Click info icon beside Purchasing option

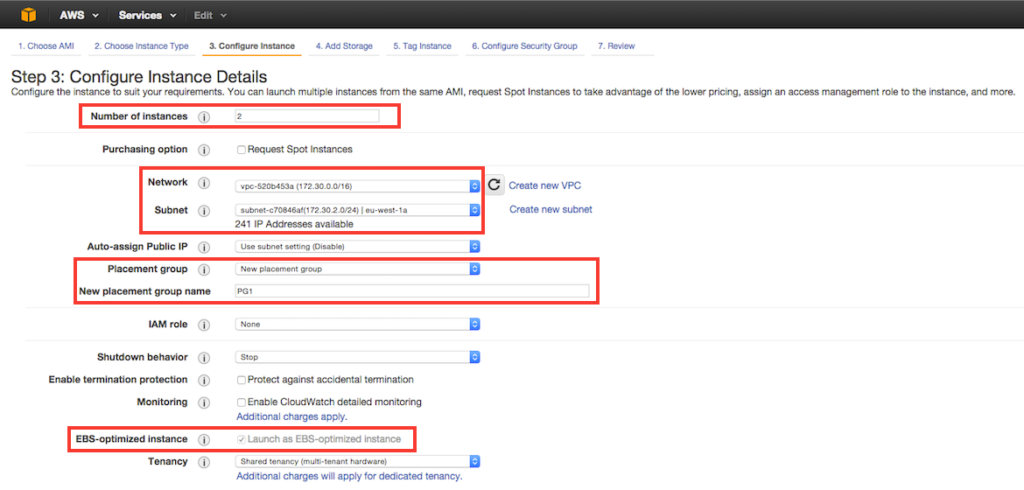[204, 150]
